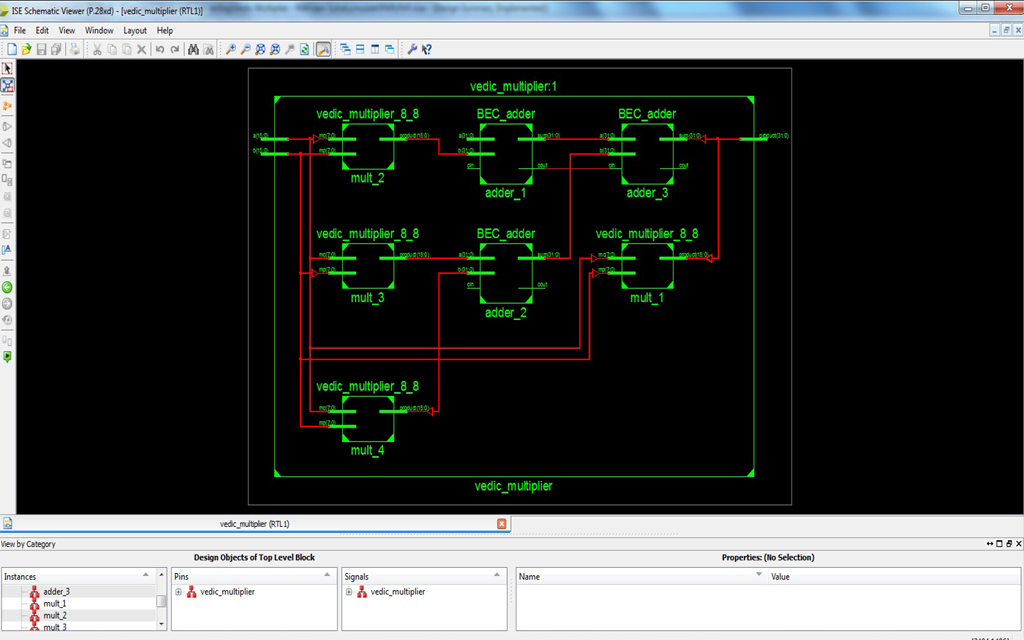
Task: Click the View by Category panel label
Action: click(x=28, y=544)
